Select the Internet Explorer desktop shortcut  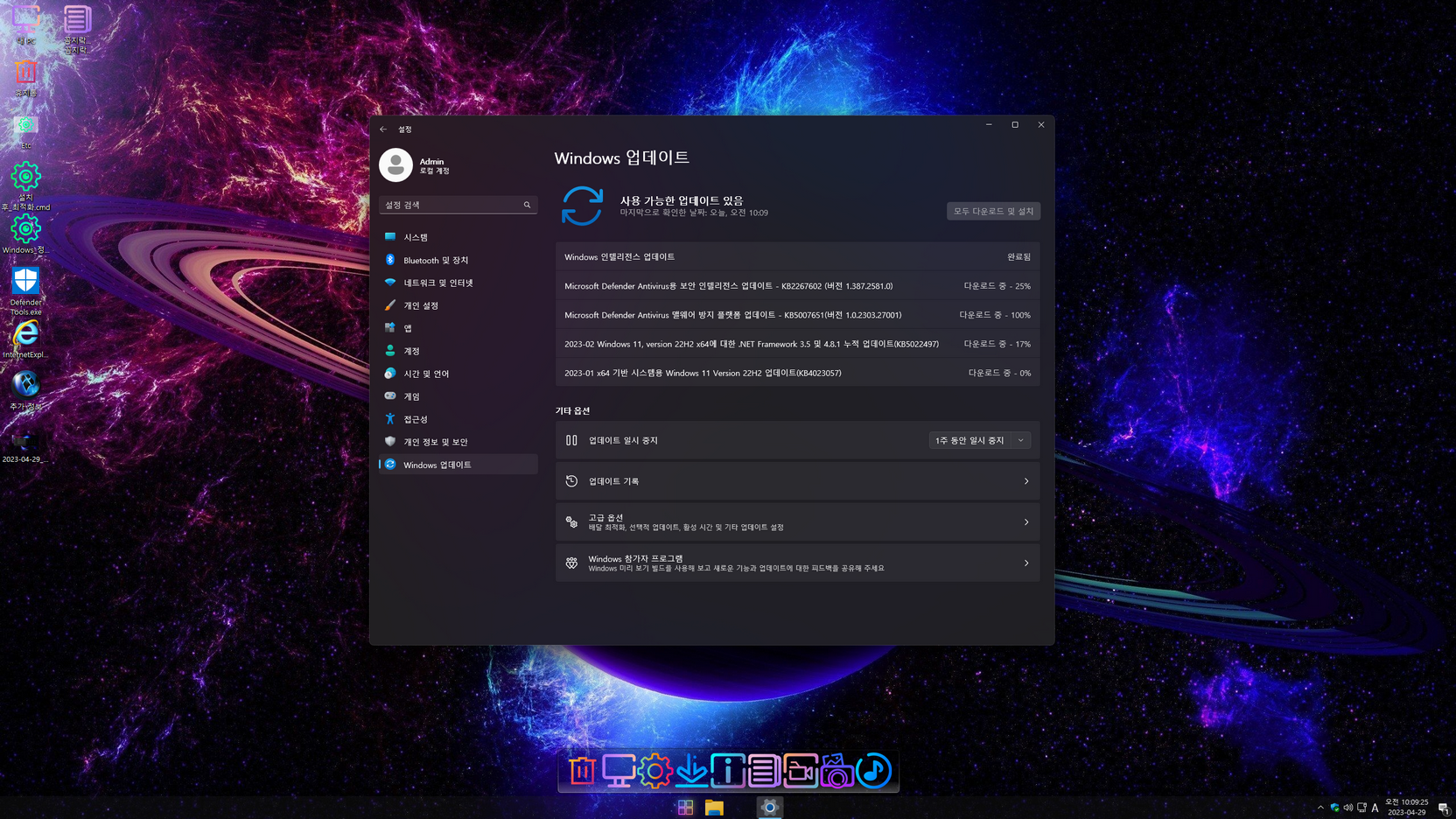coord(25,340)
